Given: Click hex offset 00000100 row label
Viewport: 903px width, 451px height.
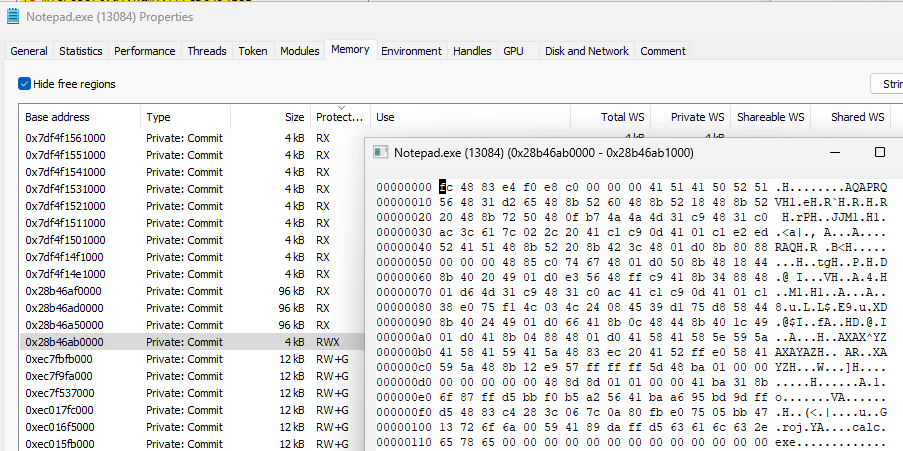Looking at the screenshot, I should (x=404, y=427).
